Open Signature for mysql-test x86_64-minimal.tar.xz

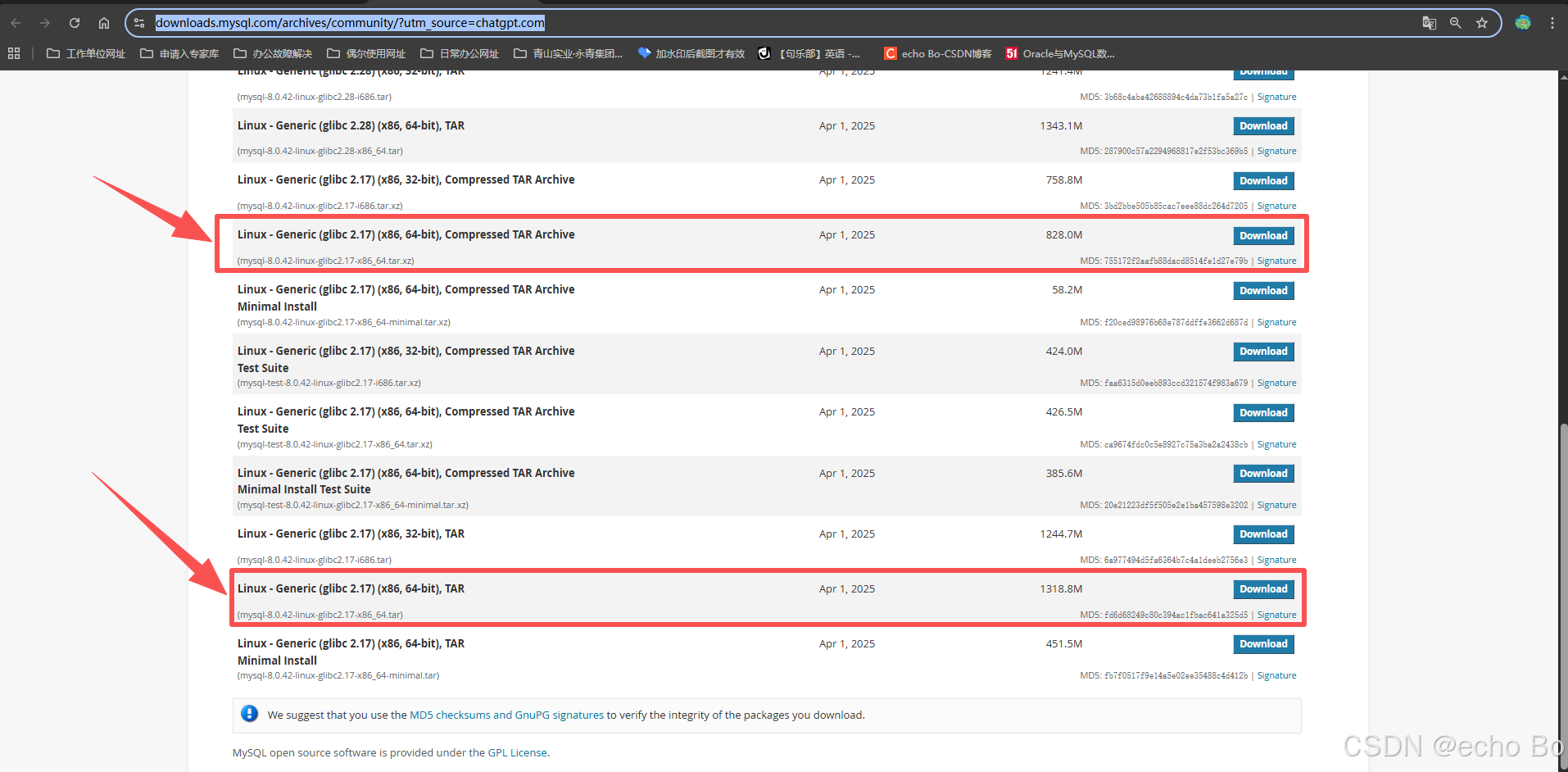(1276, 505)
